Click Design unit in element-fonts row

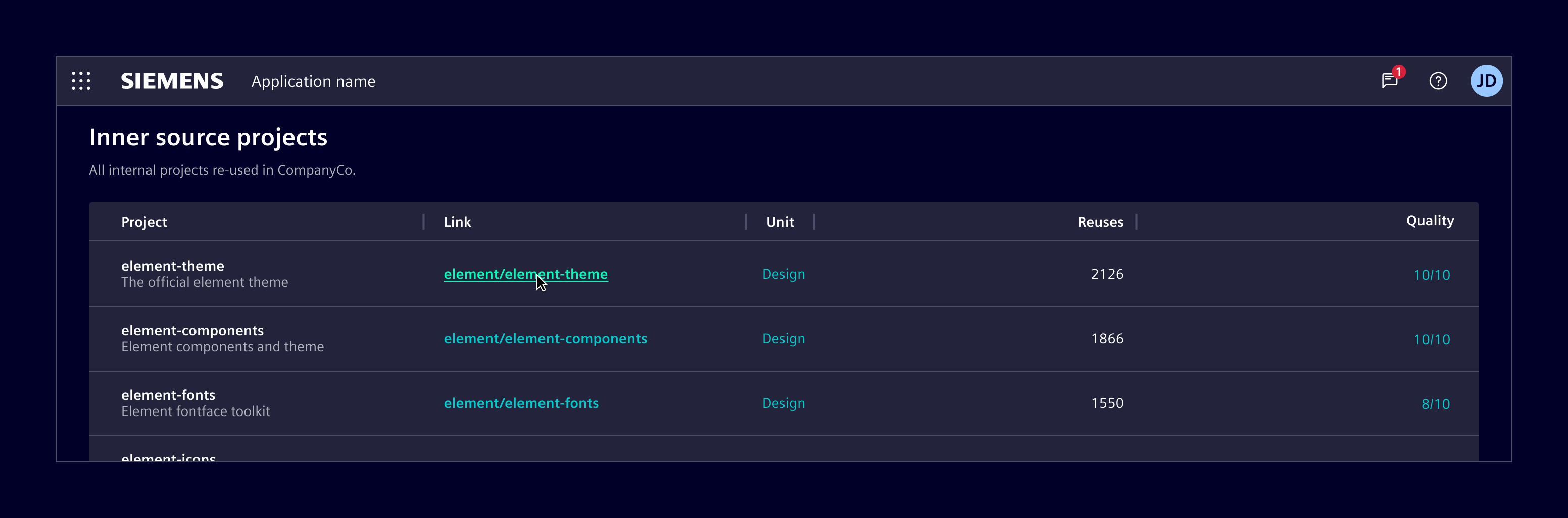(783, 403)
